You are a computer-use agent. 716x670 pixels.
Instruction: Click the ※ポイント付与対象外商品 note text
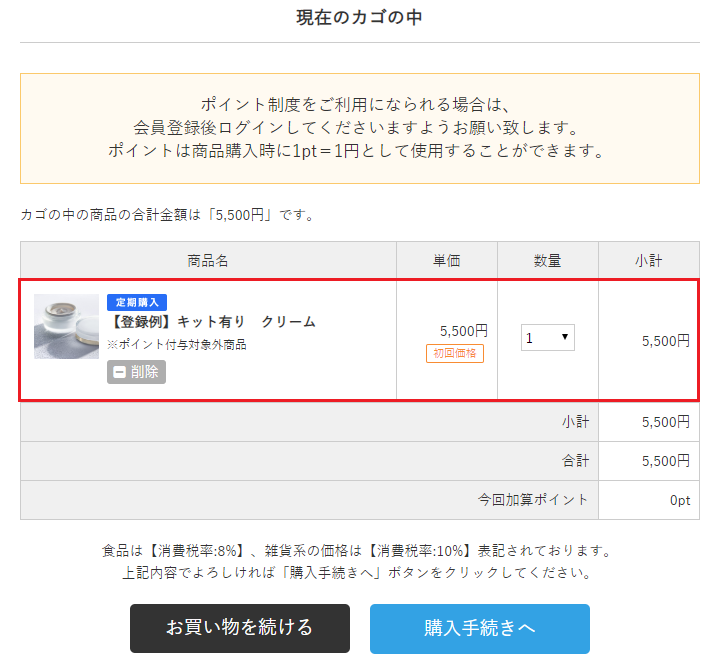[x=177, y=344]
